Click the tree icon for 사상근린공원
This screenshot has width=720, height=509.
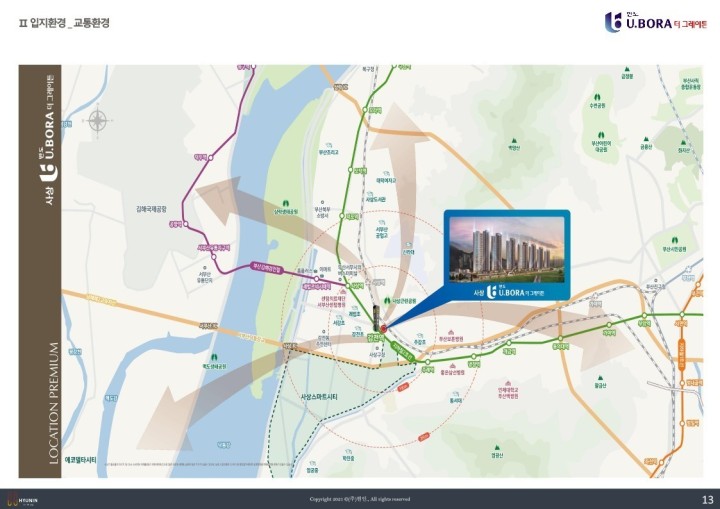[x=387, y=300]
